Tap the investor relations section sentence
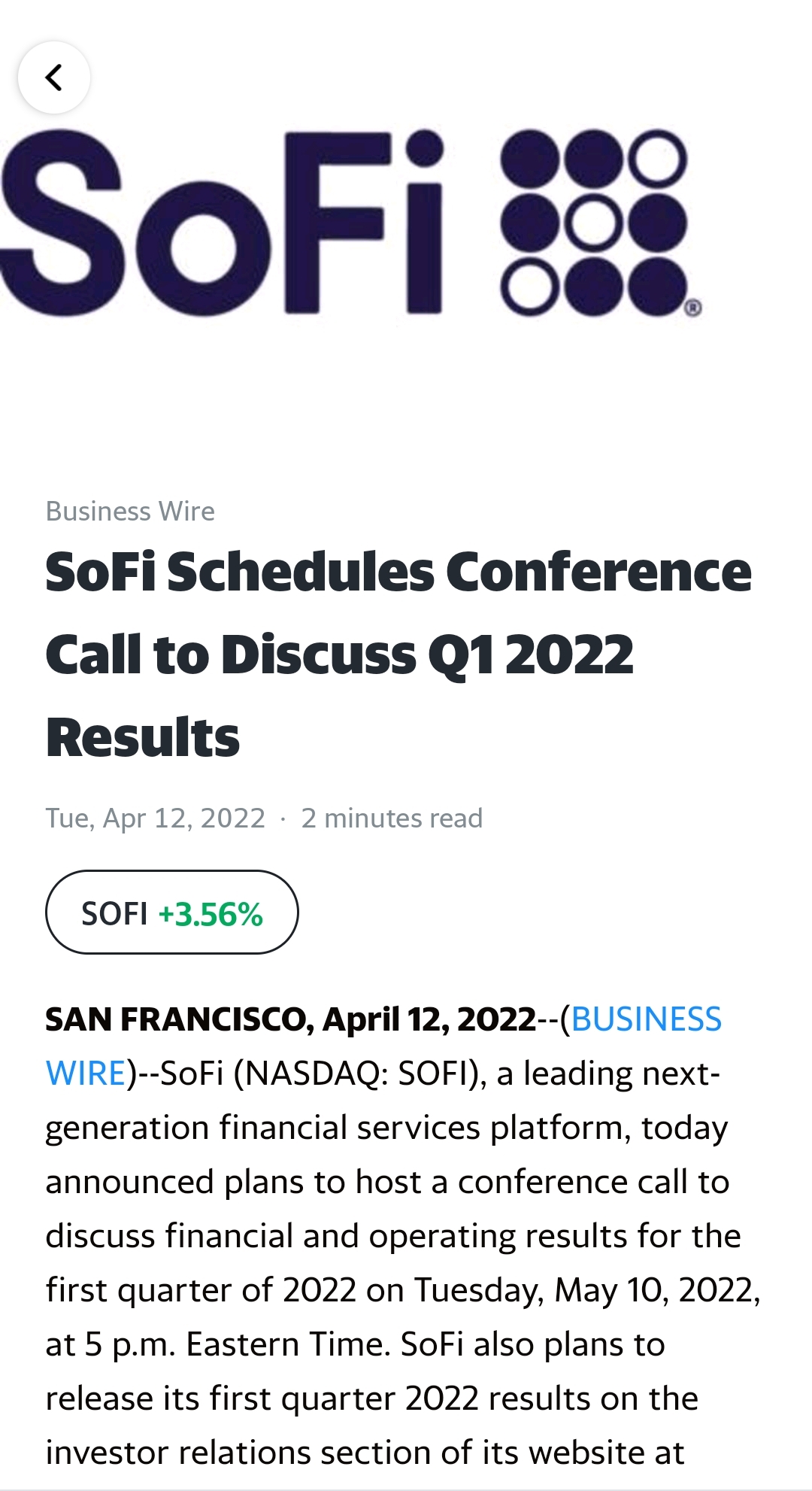 [365, 1453]
